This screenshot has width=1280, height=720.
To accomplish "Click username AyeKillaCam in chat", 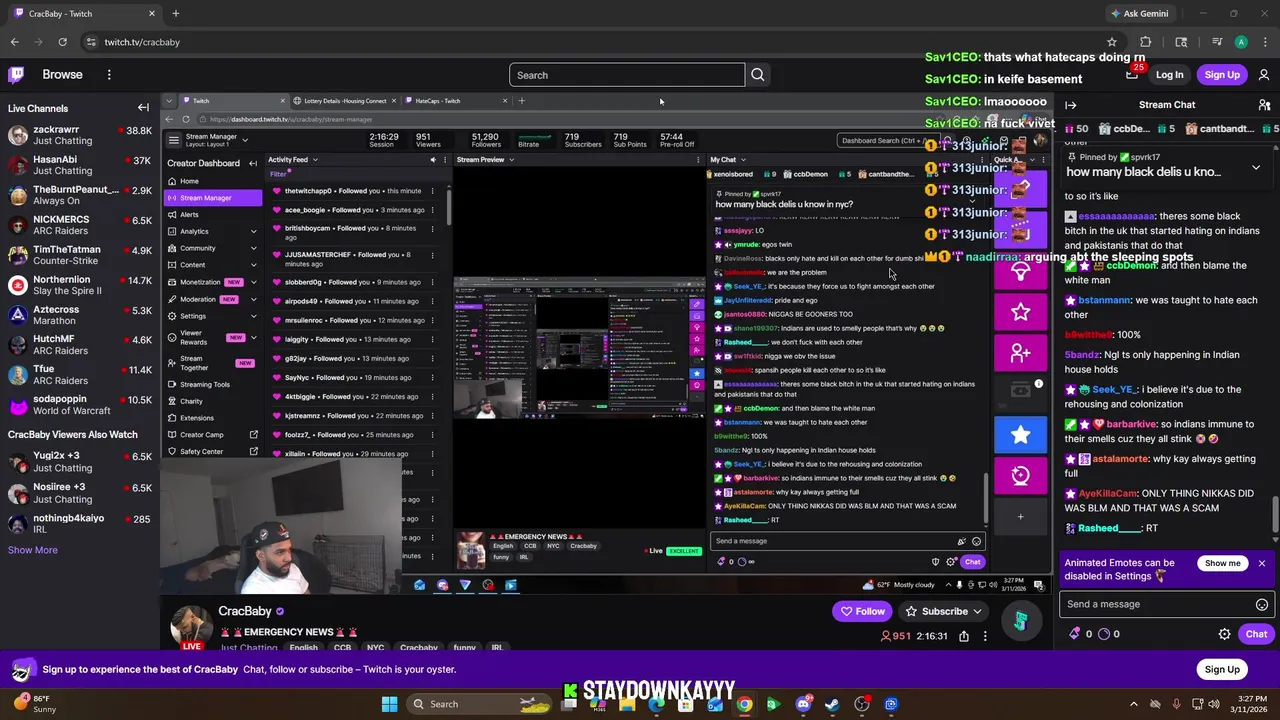I will click(x=1107, y=493).
